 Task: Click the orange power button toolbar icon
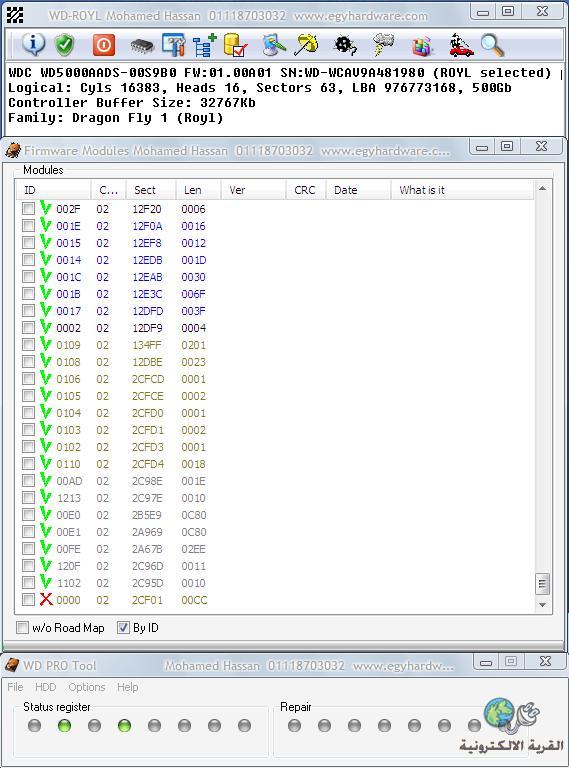(103, 45)
